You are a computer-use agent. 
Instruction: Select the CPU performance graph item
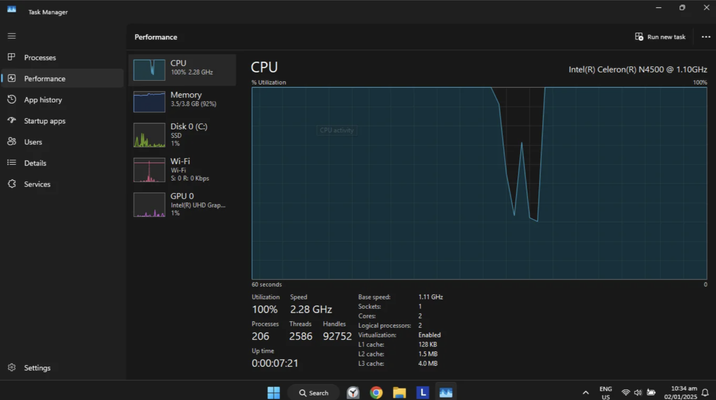[x=182, y=70]
